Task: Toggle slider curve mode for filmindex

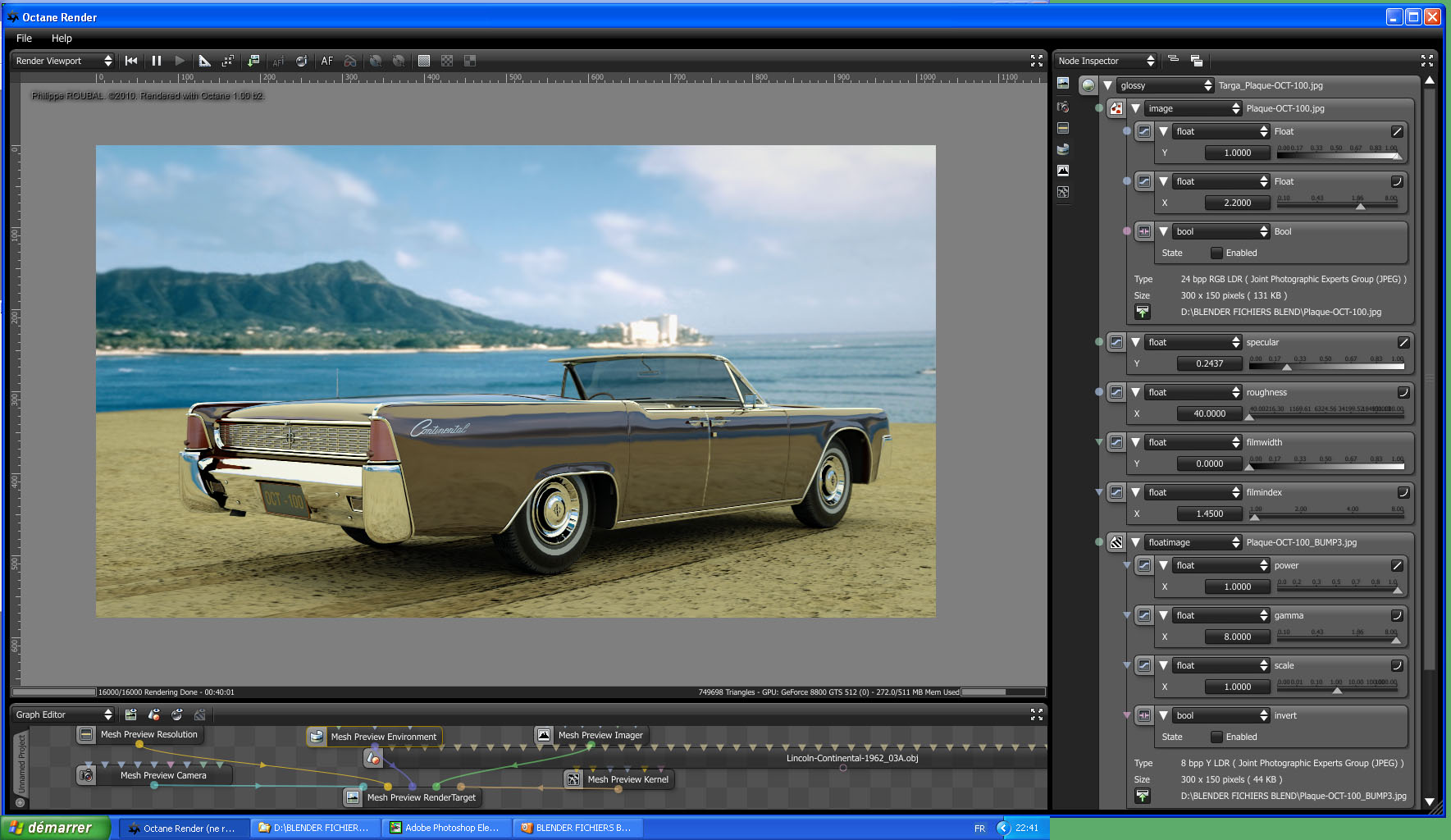Action: coord(1403,492)
